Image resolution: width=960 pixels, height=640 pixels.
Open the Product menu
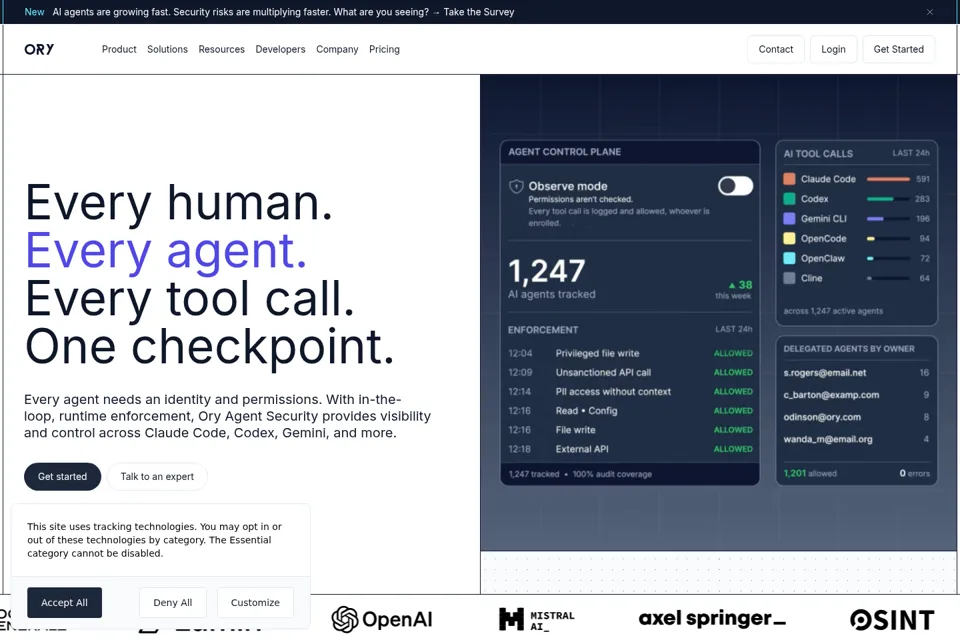coord(119,49)
